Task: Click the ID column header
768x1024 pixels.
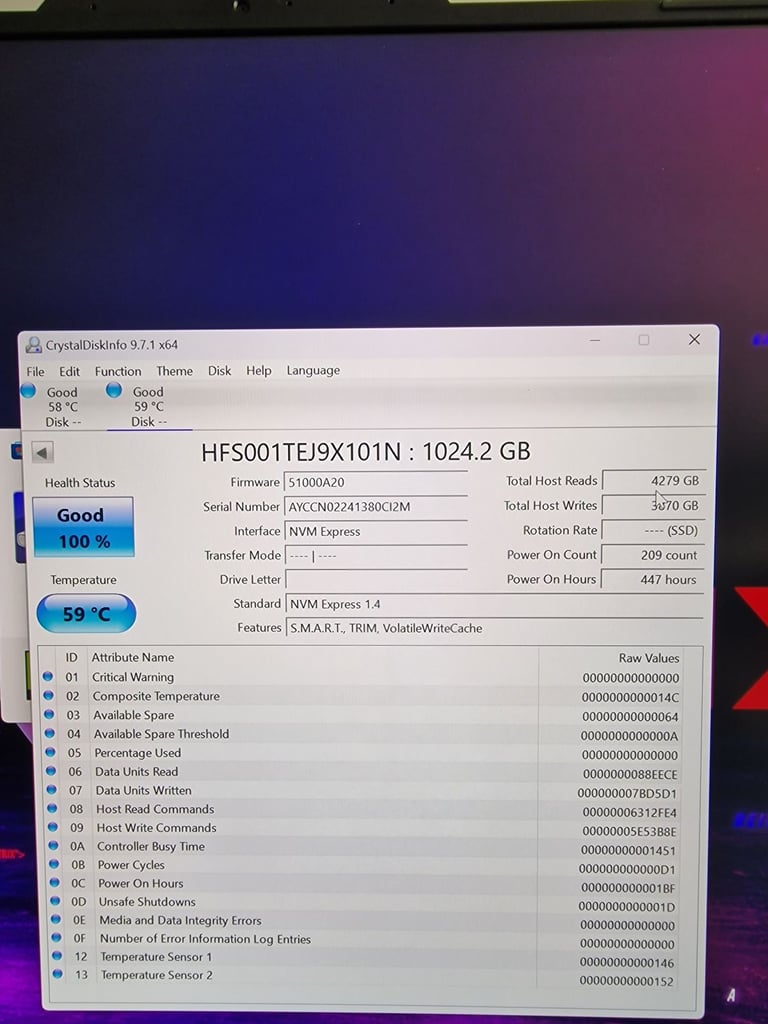Action: pos(71,658)
